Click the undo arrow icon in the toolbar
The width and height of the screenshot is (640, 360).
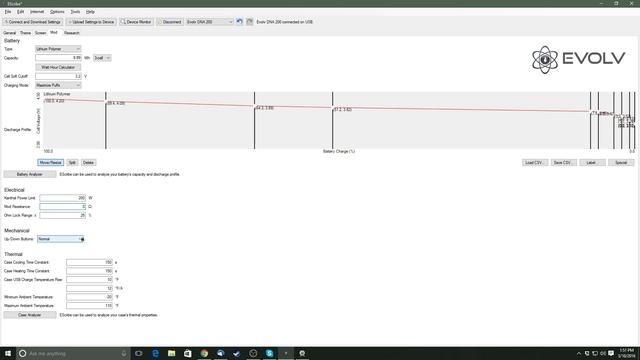[240, 22]
